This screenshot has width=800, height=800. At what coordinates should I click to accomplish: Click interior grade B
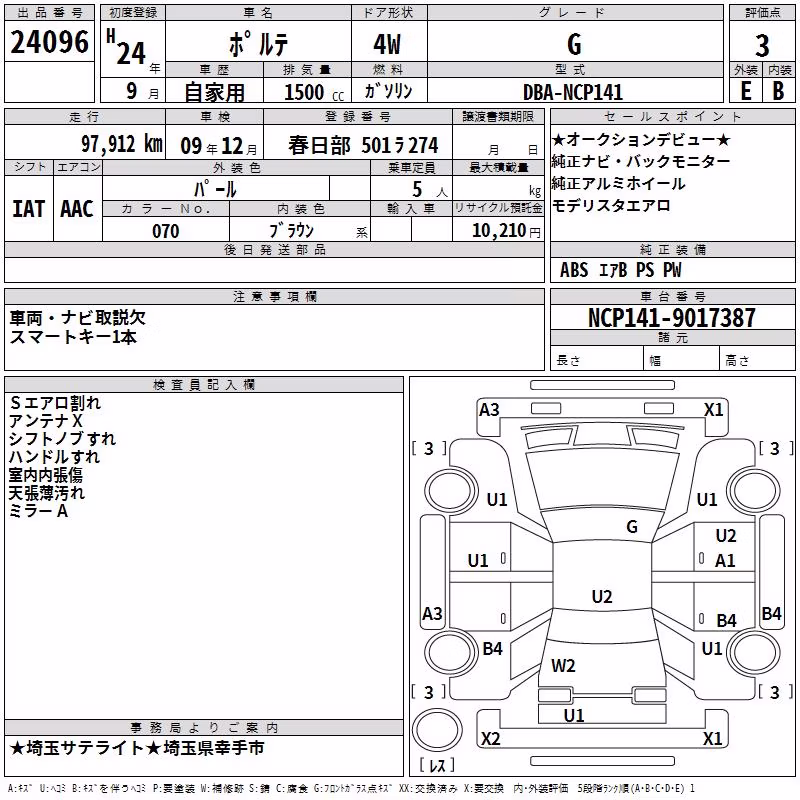(778, 91)
